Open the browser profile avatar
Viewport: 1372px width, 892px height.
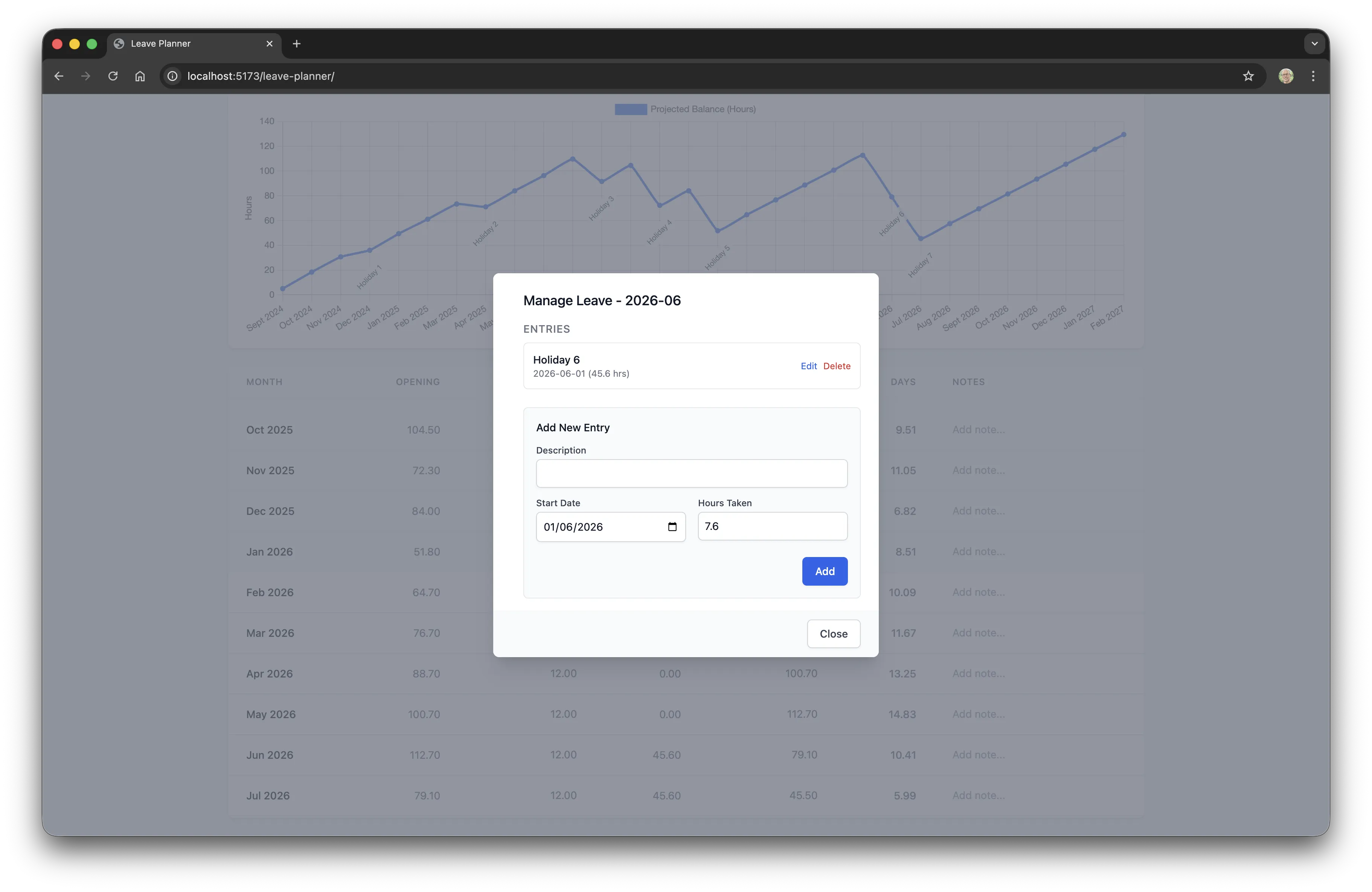click(1285, 76)
